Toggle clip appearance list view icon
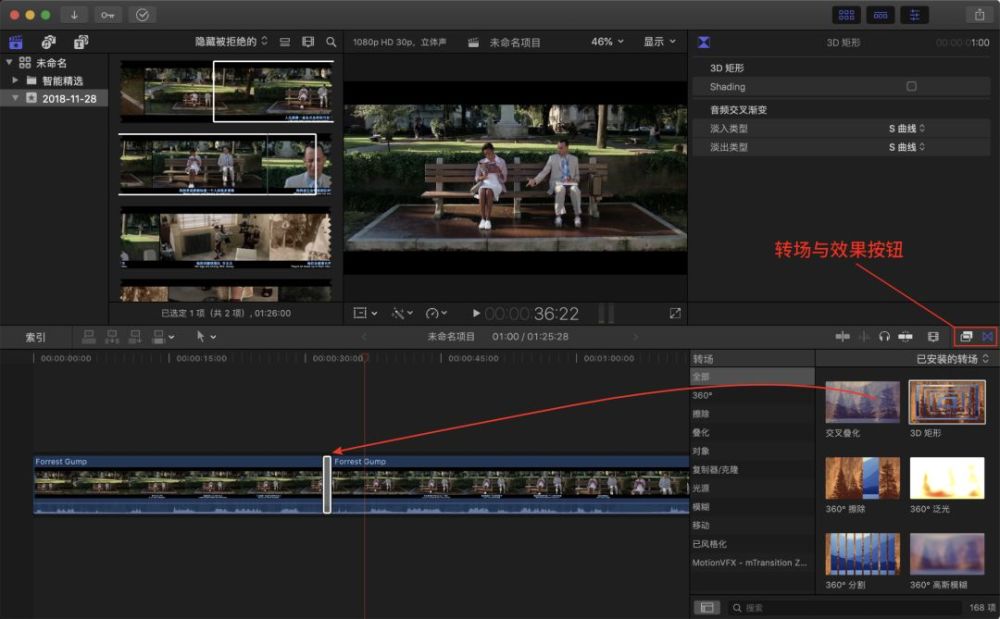The width and height of the screenshot is (1000, 619). point(285,42)
